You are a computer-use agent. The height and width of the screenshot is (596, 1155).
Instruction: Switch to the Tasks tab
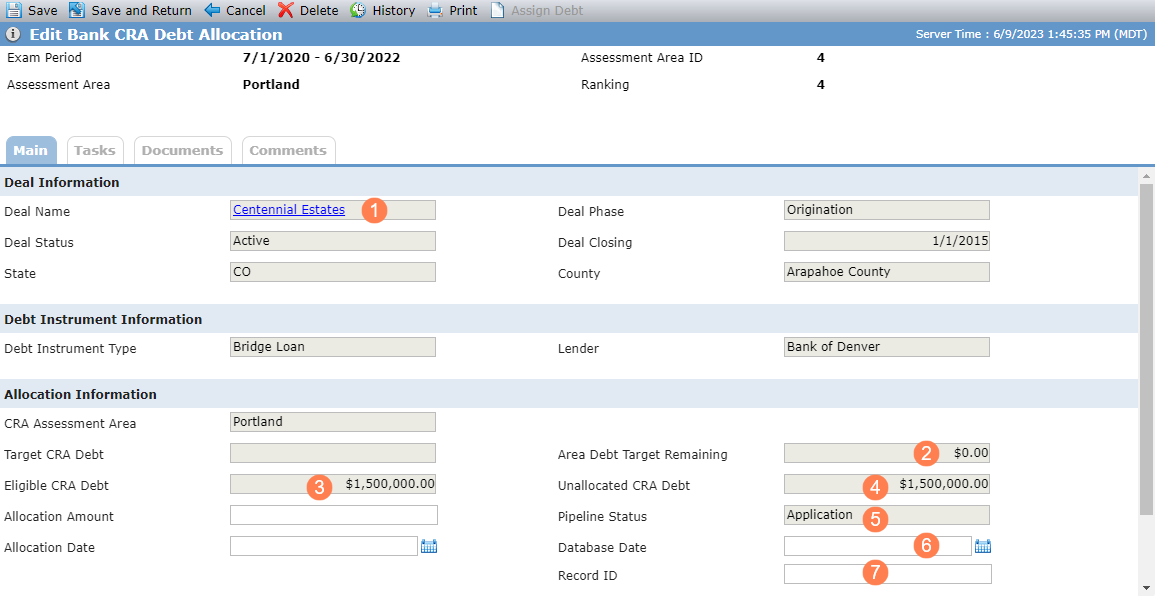95,150
